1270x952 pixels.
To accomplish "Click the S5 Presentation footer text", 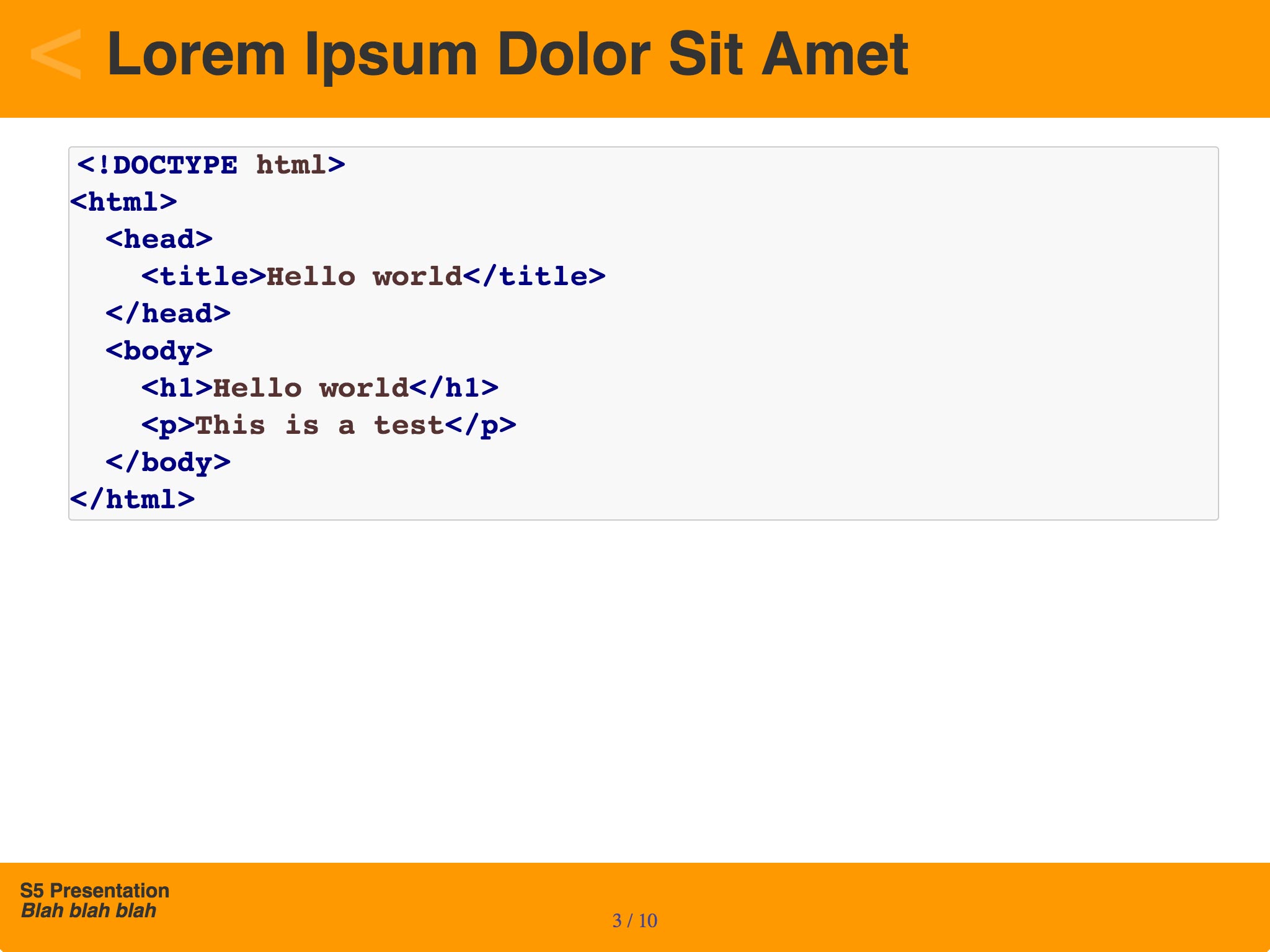I will pyautogui.click(x=94, y=890).
